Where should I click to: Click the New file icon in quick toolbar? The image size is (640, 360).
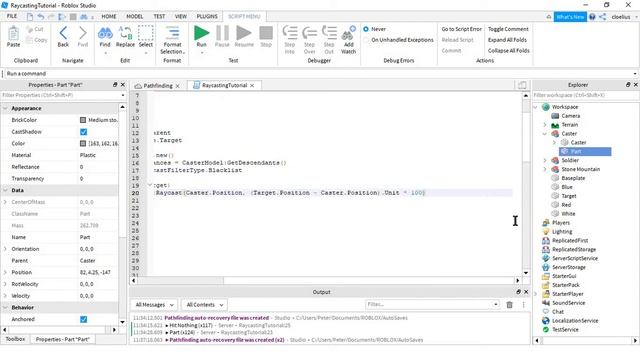(30, 17)
